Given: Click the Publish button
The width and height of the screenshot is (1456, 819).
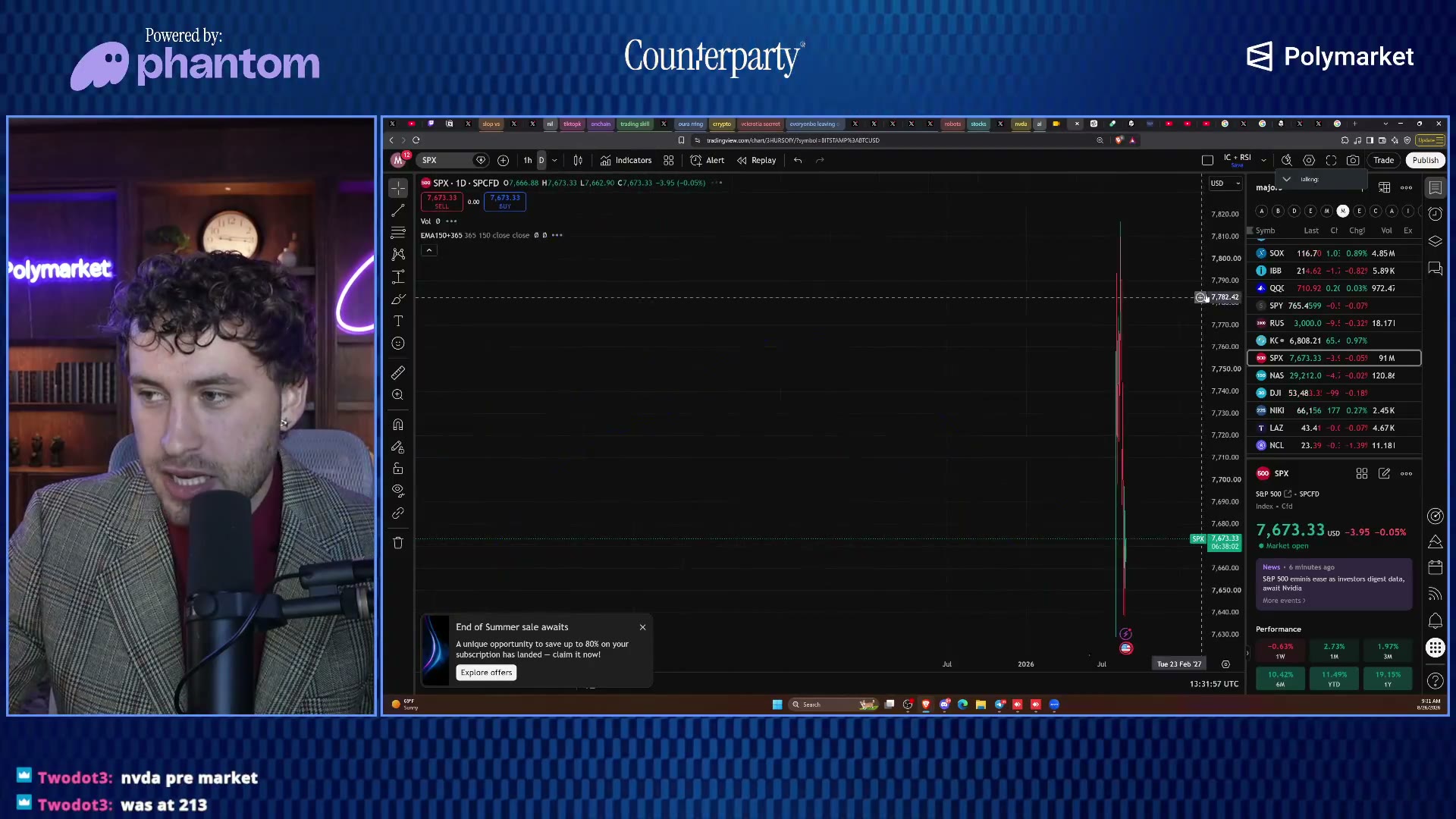Looking at the screenshot, I should pyautogui.click(x=1425, y=160).
